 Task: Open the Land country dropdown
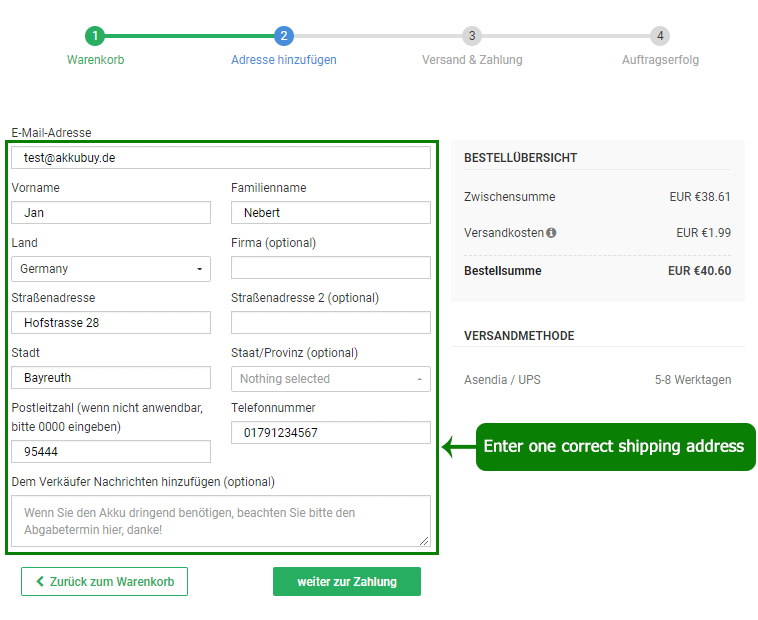click(x=111, y=268)
